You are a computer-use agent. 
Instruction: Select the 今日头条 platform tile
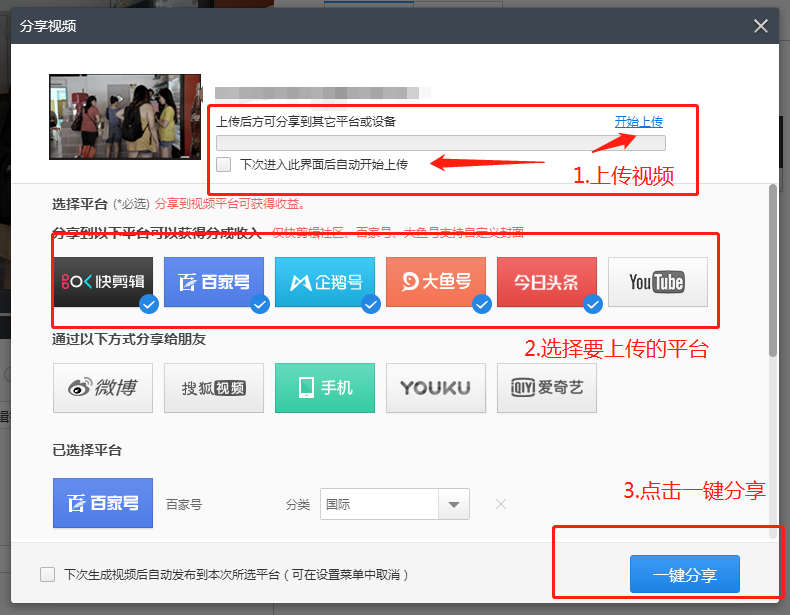546,281
